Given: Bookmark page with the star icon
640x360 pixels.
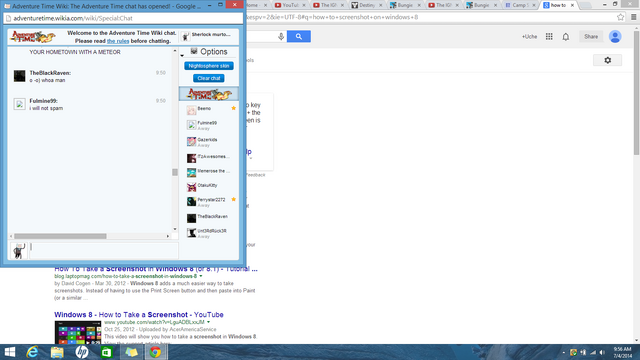Looking at the screenshot, I should click(620, 17).
